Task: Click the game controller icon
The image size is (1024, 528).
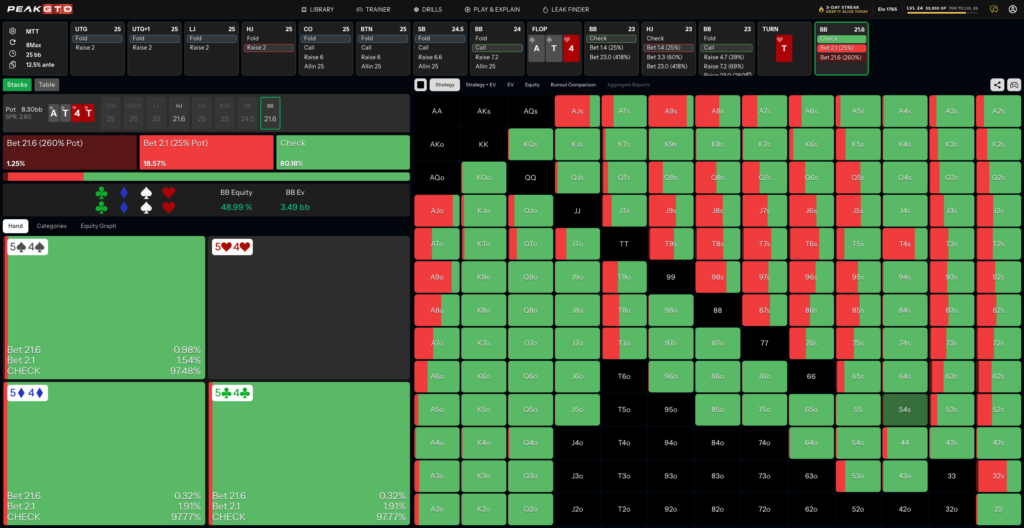Action: click(x=1014, y=84)
